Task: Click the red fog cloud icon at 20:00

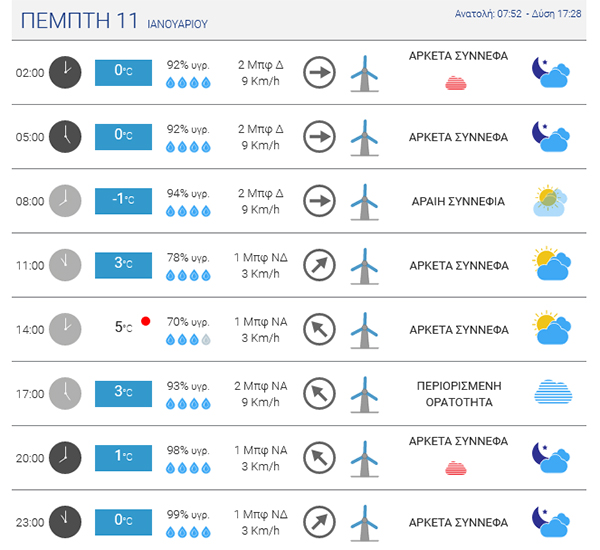Action: pos(456,468)
